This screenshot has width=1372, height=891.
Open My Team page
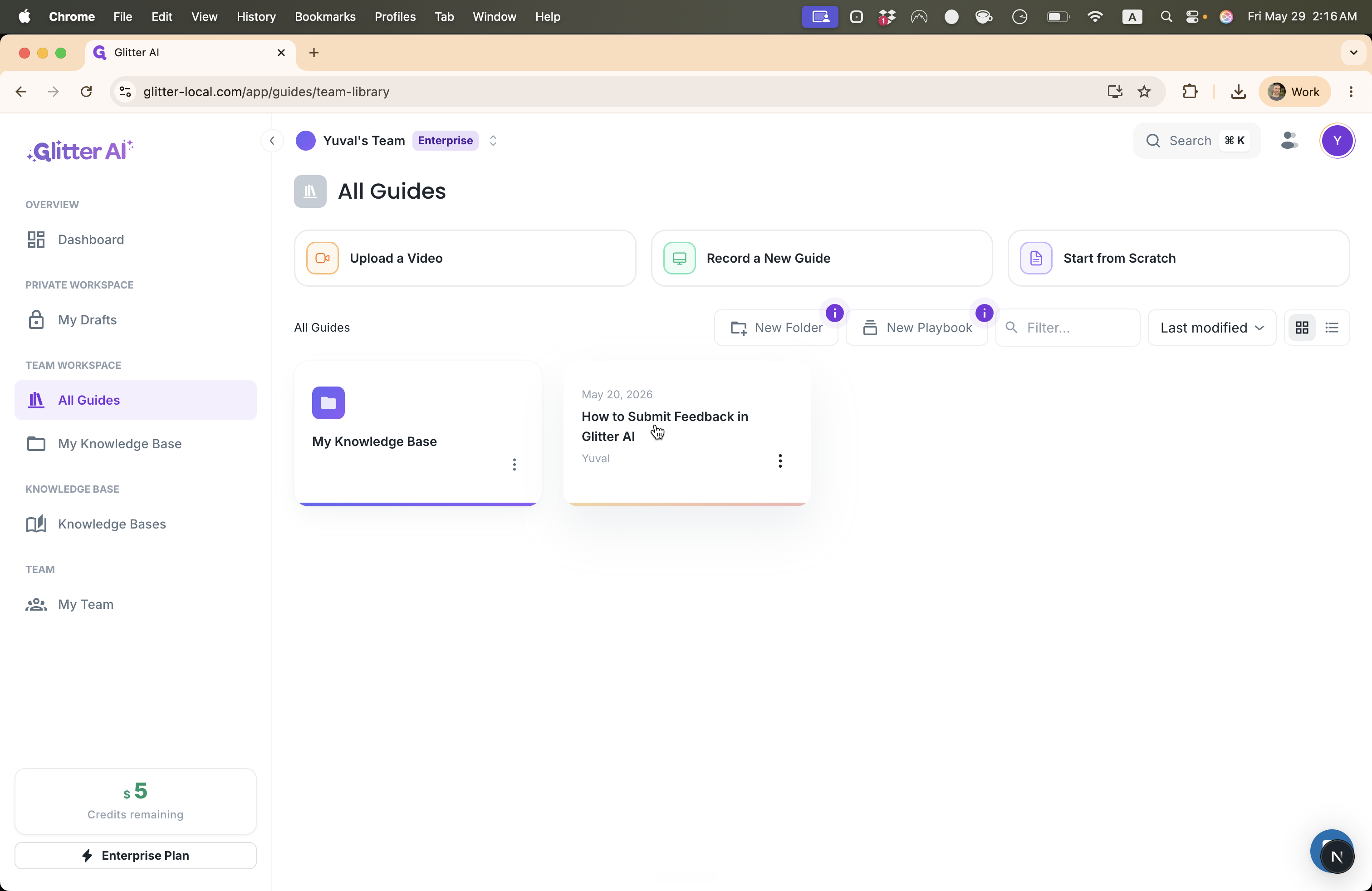[136, 604]
